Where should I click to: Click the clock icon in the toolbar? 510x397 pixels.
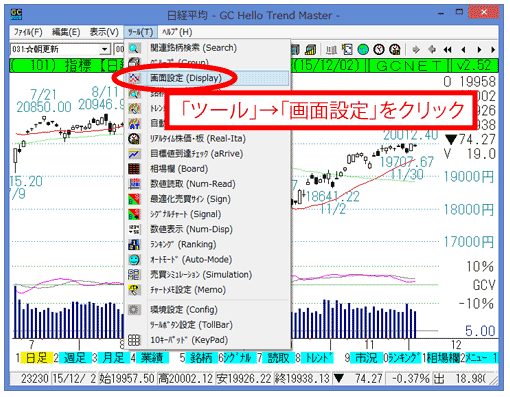[379, 50]
